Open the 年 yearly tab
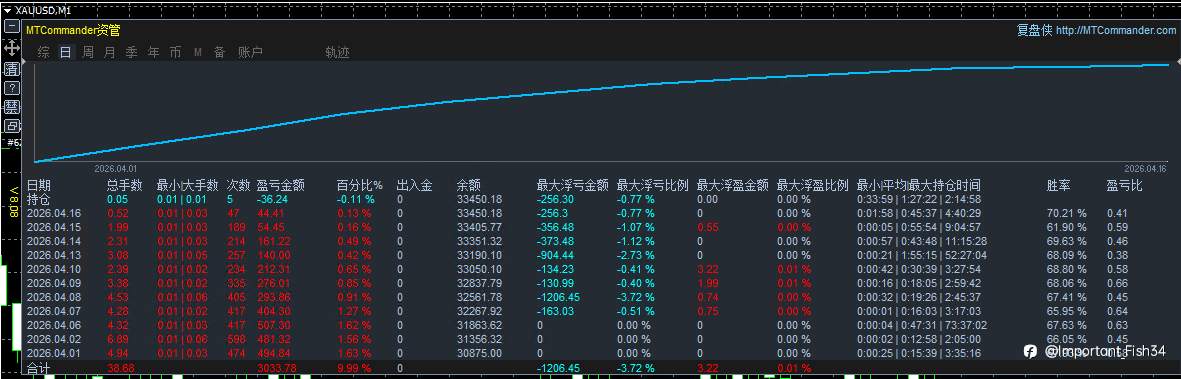1181x379 pixels. coord(154,53)
